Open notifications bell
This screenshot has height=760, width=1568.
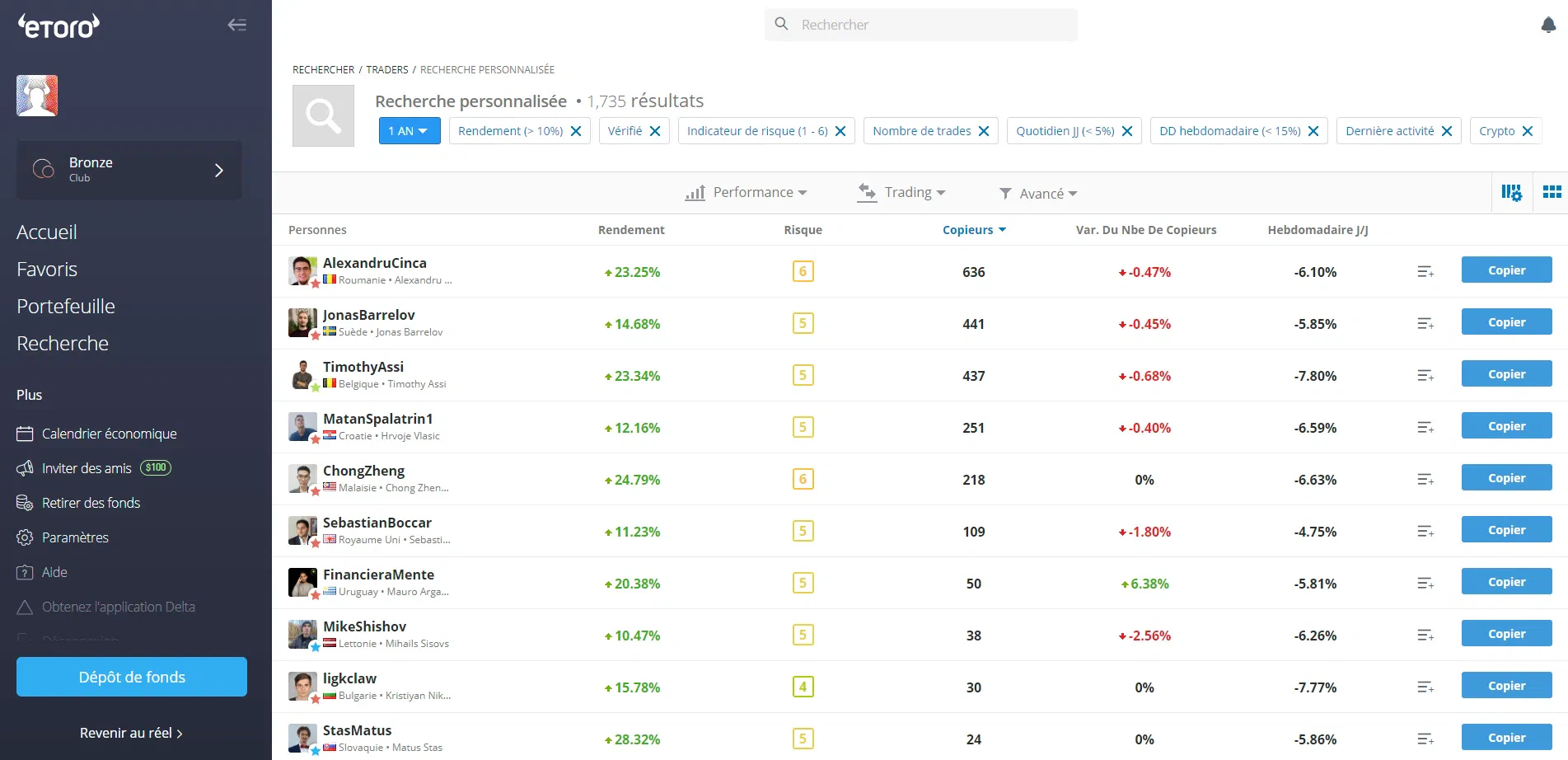[1548, 25]
